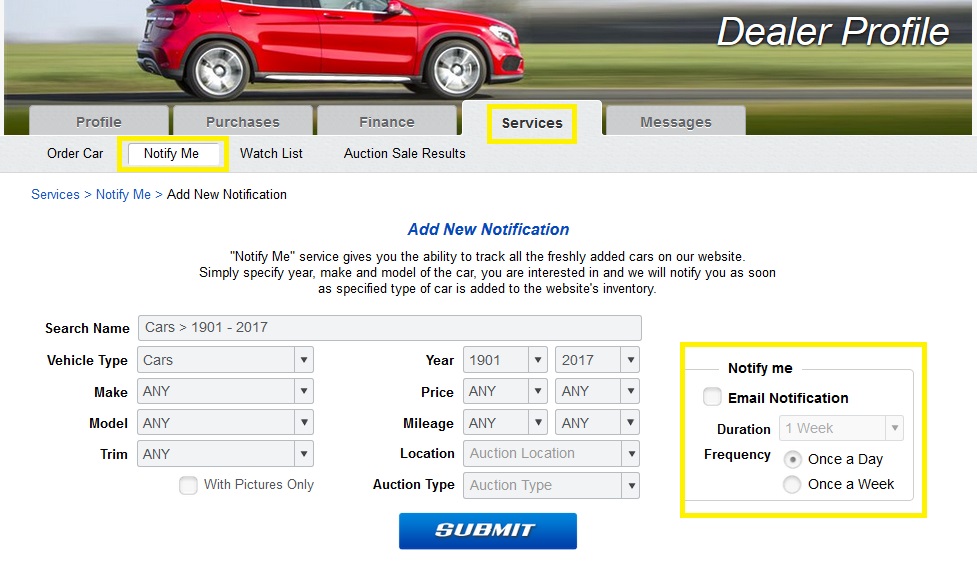Image resolution: width=977 pixels, height=567 pixels.
Task: Expand the Vehicle Type dropdown
Action: pos(224,360)
